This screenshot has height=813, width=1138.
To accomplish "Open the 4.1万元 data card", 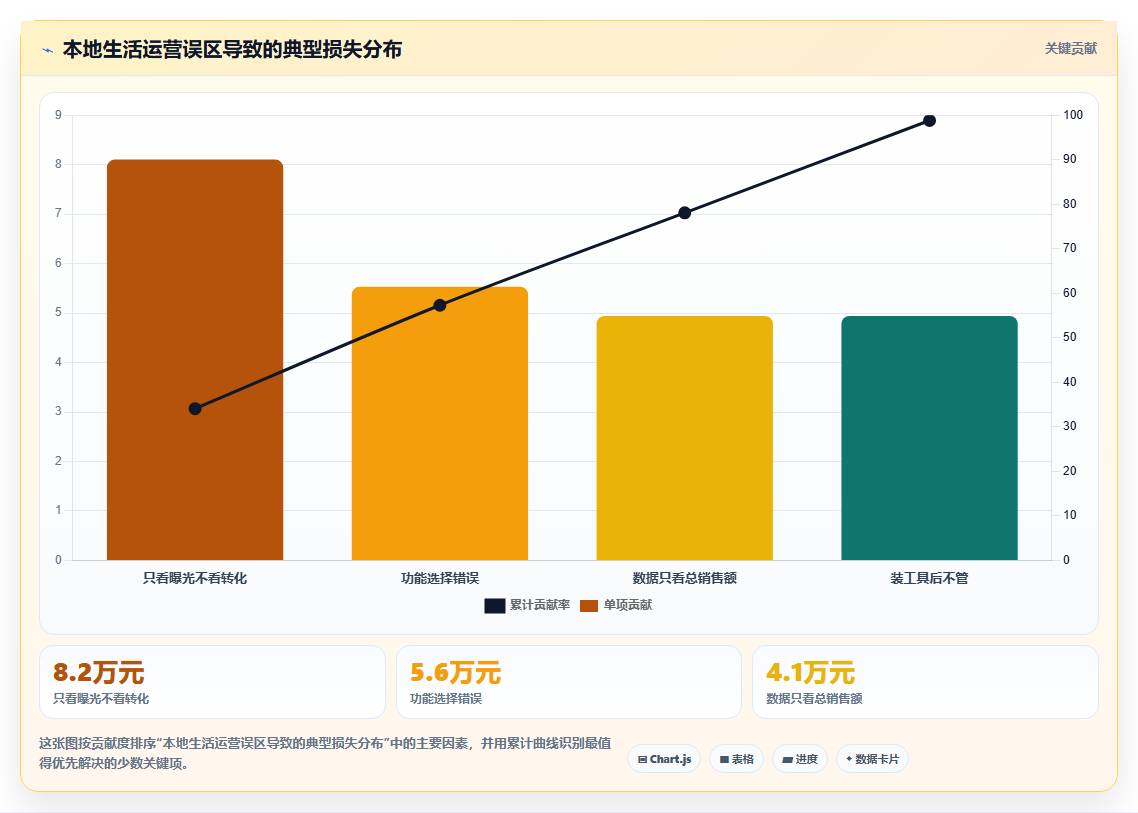I will tap(925, 682).
